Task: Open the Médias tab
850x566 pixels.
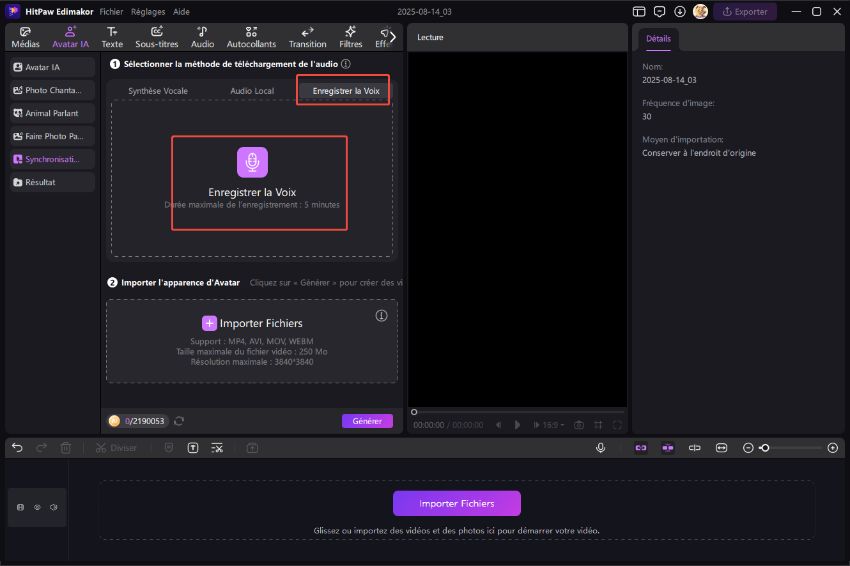Action: click(x=25, y=37)
